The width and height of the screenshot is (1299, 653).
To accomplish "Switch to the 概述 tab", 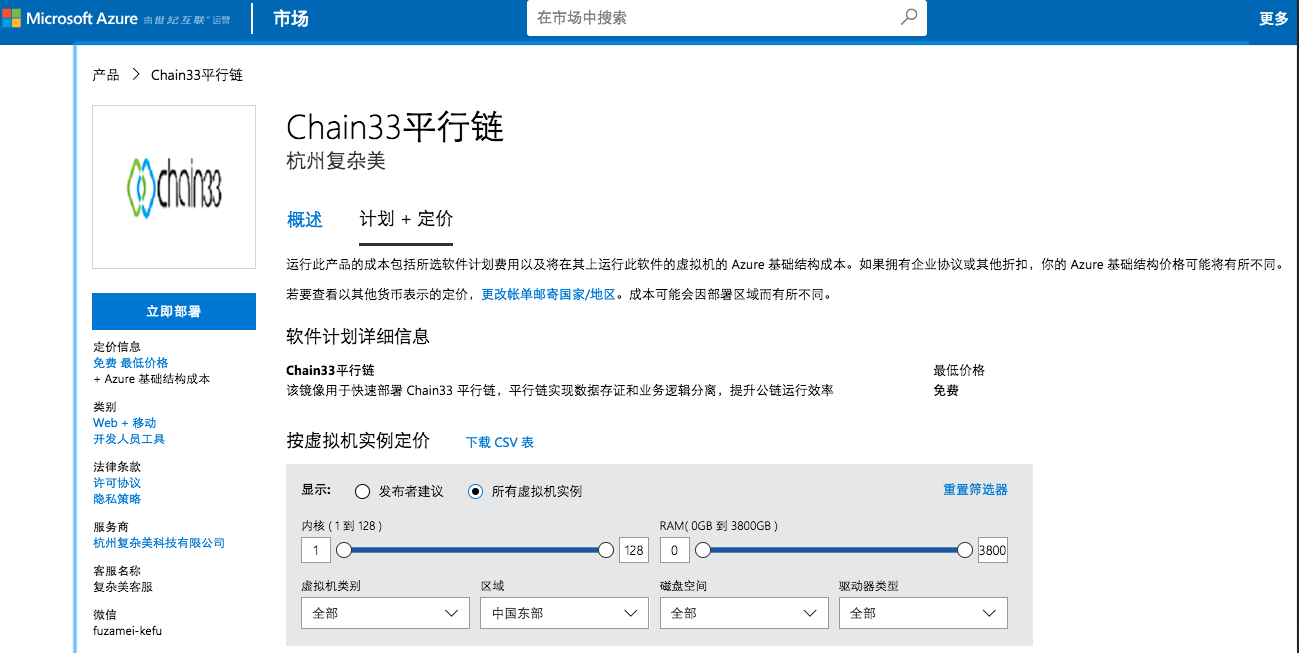I will pyautogui.click(x=305, y=220).
